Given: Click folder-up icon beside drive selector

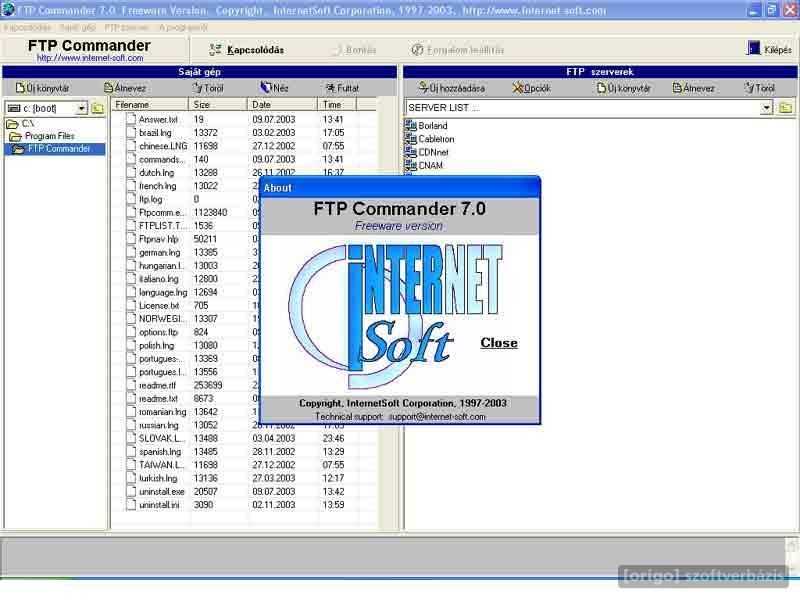Looking at the screenshot, I should [97, 108].
